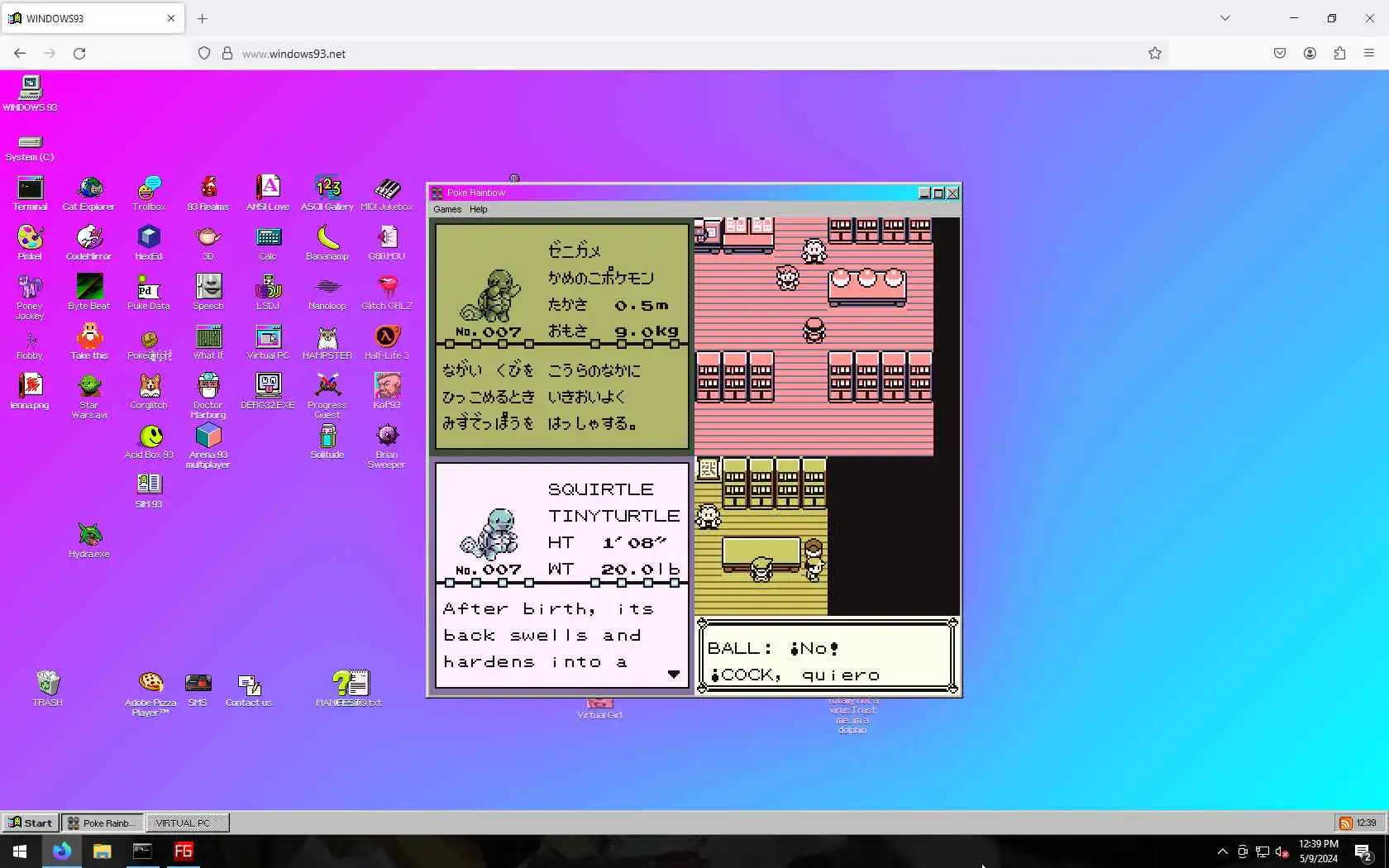
Task: Open the Brian Sweeper icon
Action: click(x=387, y=446)
